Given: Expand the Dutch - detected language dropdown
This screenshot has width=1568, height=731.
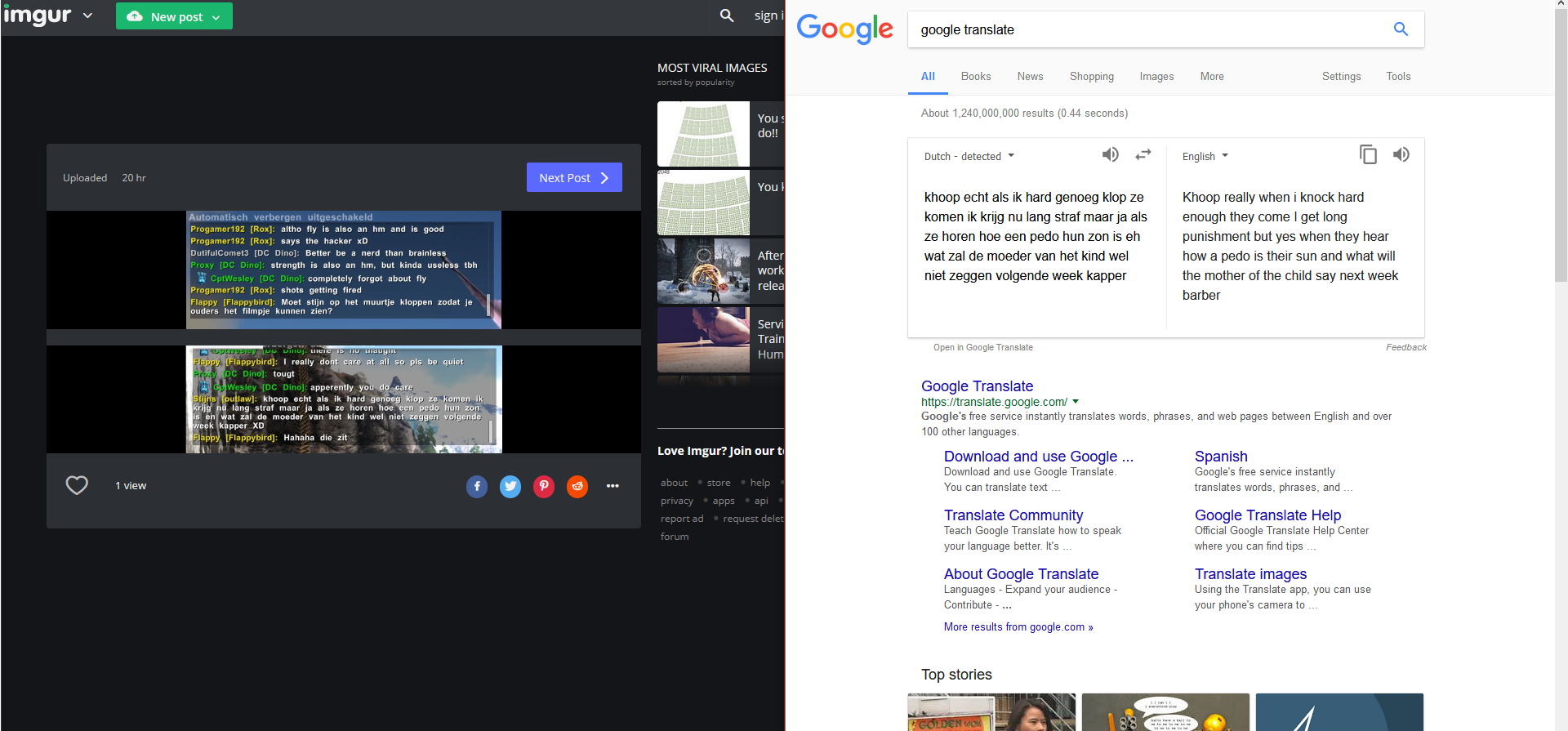Looking at the screenshot, I should [969, 156].
